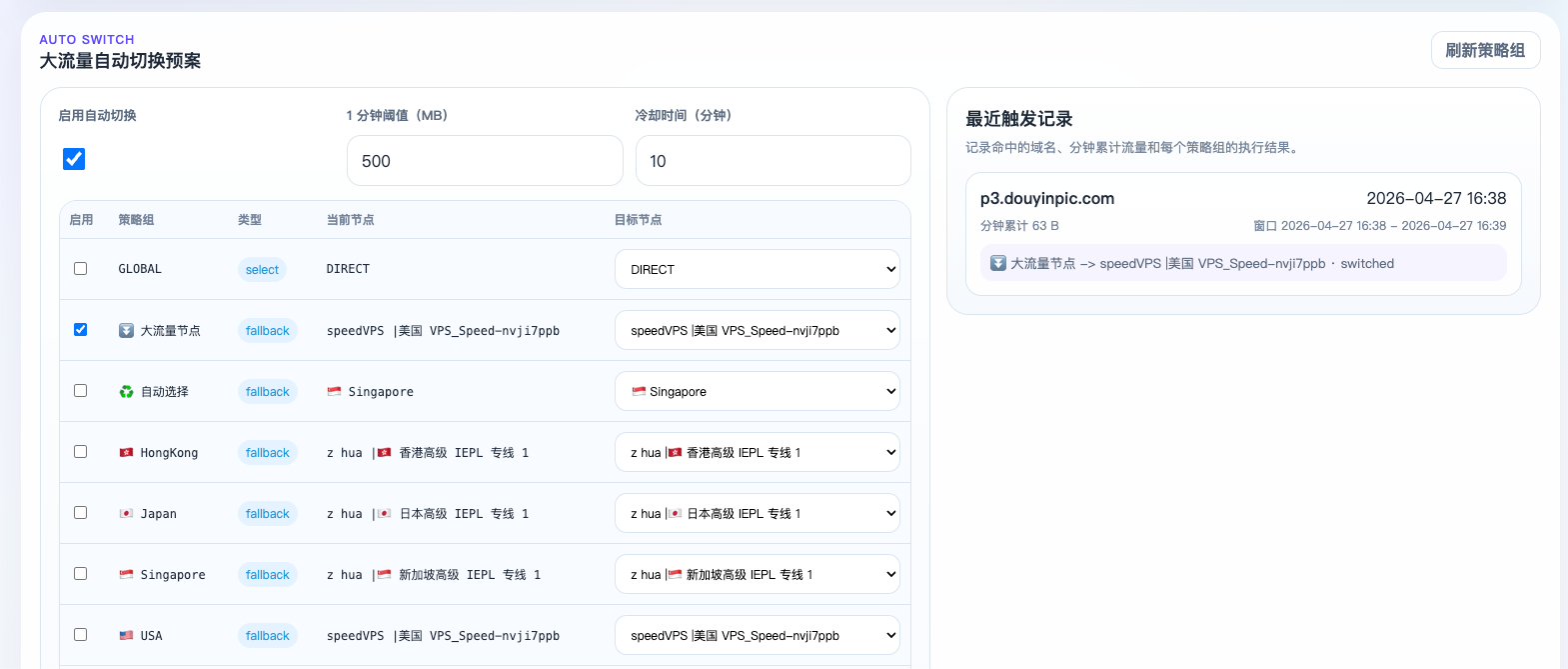Click the fallback badge on HongKong row
Viewport: 1568px width, 669px height.
[267, 452]
